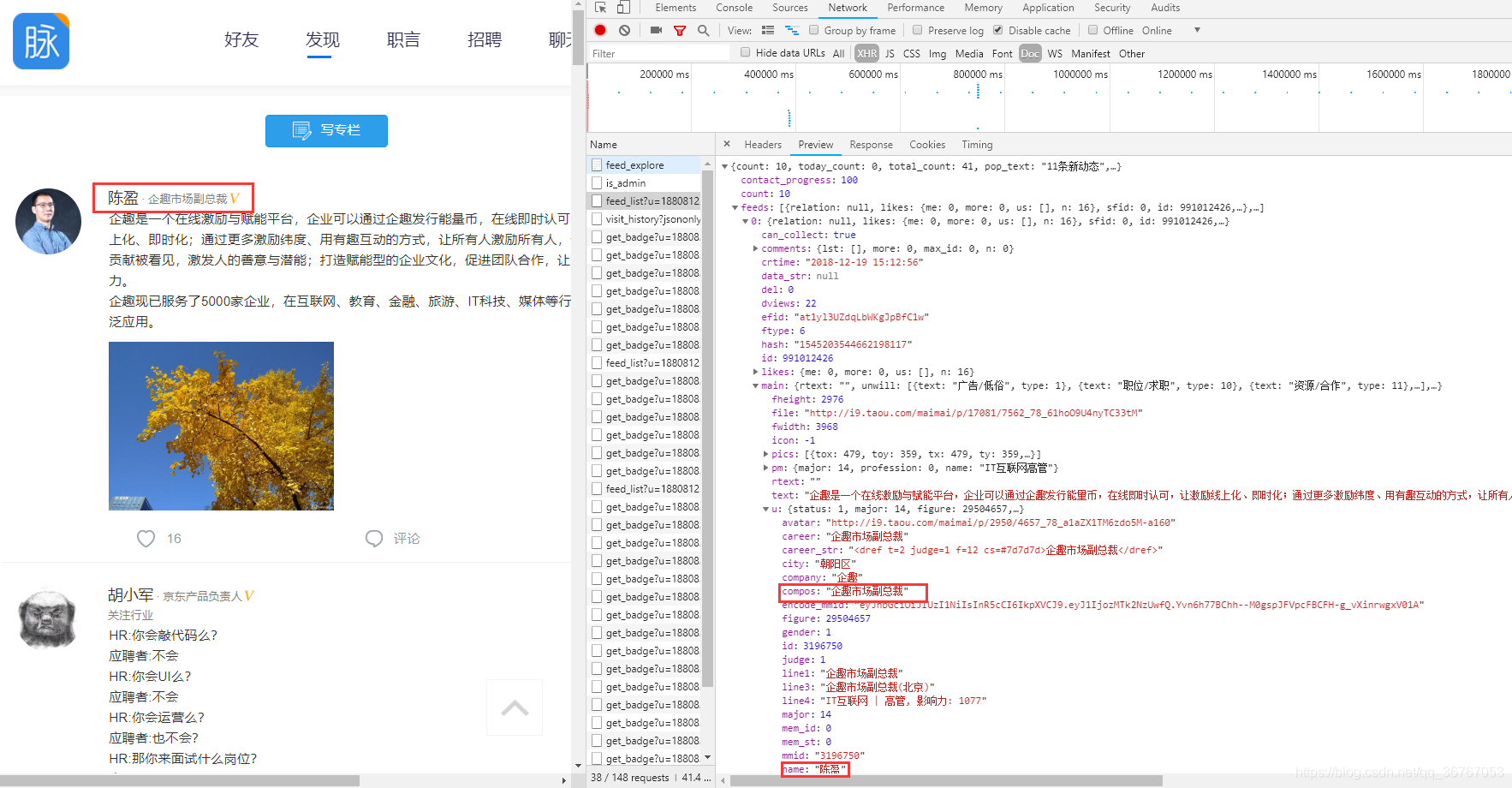Click the comment bubble icon
Screen dimensions: 1512x788
[374, 538]
